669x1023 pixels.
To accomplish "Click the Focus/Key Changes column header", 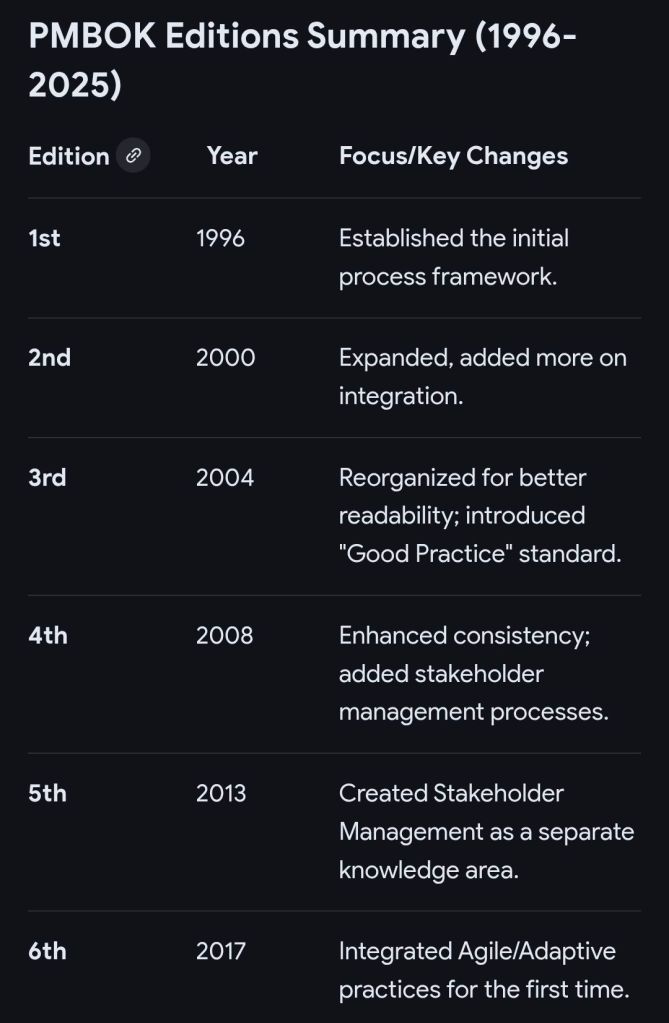I will 453,156.
